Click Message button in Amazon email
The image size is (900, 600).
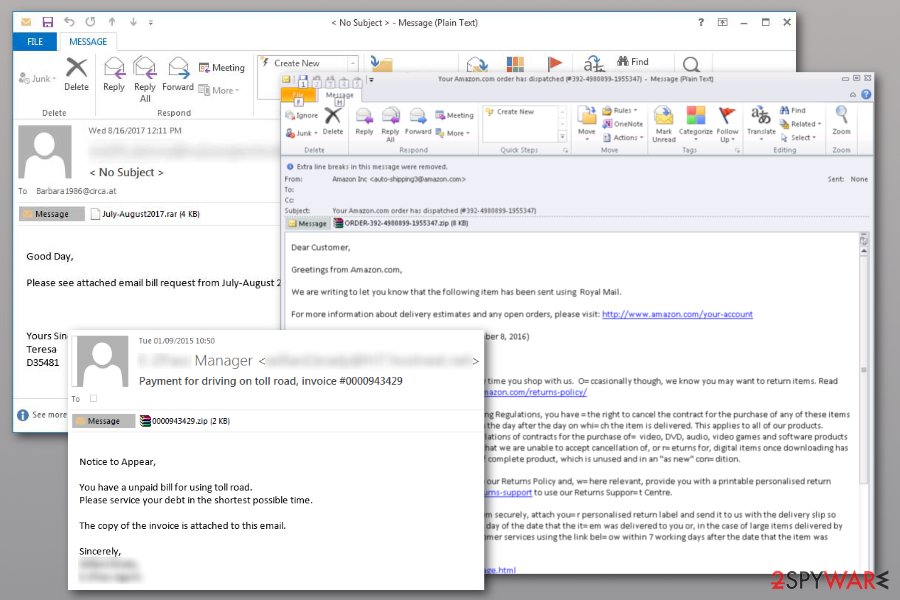[307, 223]
